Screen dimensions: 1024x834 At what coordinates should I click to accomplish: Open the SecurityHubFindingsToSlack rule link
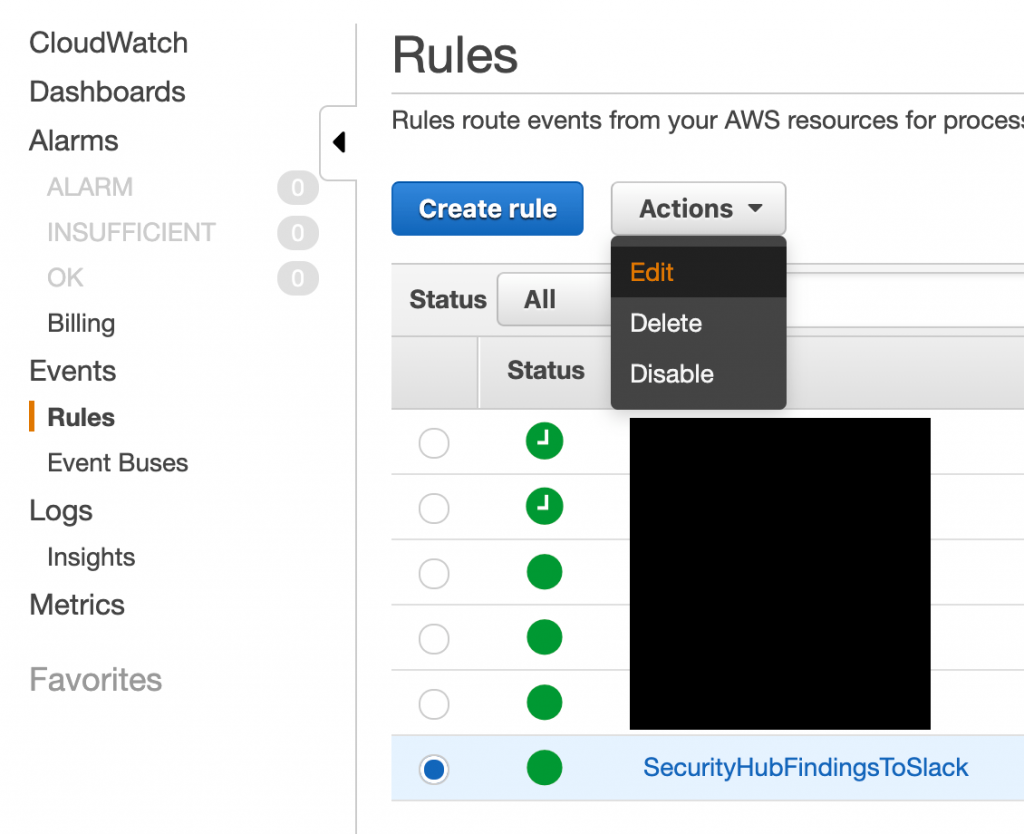pos(805,768)
